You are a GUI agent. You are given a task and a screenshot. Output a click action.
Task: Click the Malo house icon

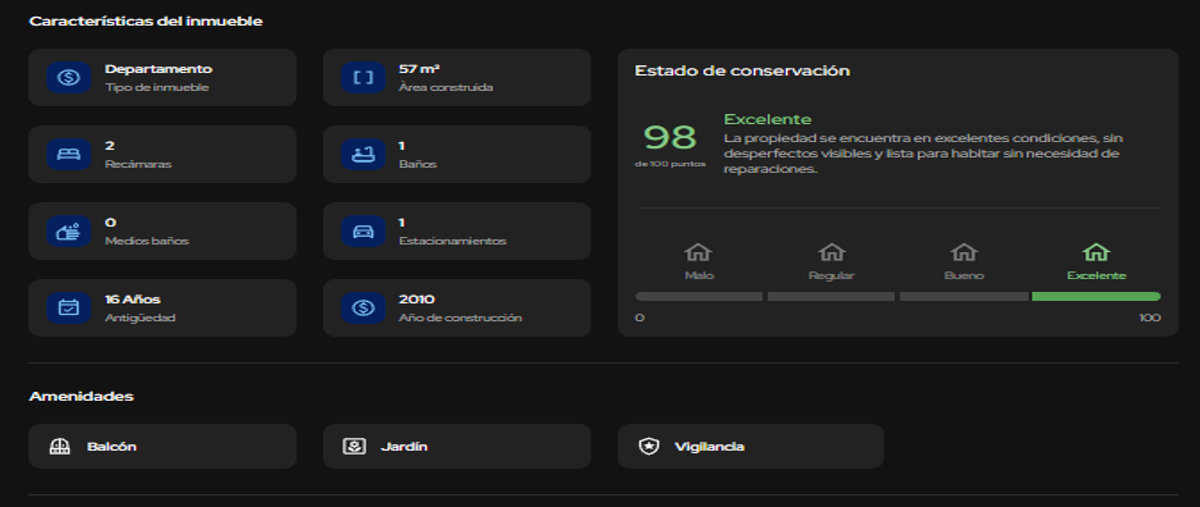(698, 252)
